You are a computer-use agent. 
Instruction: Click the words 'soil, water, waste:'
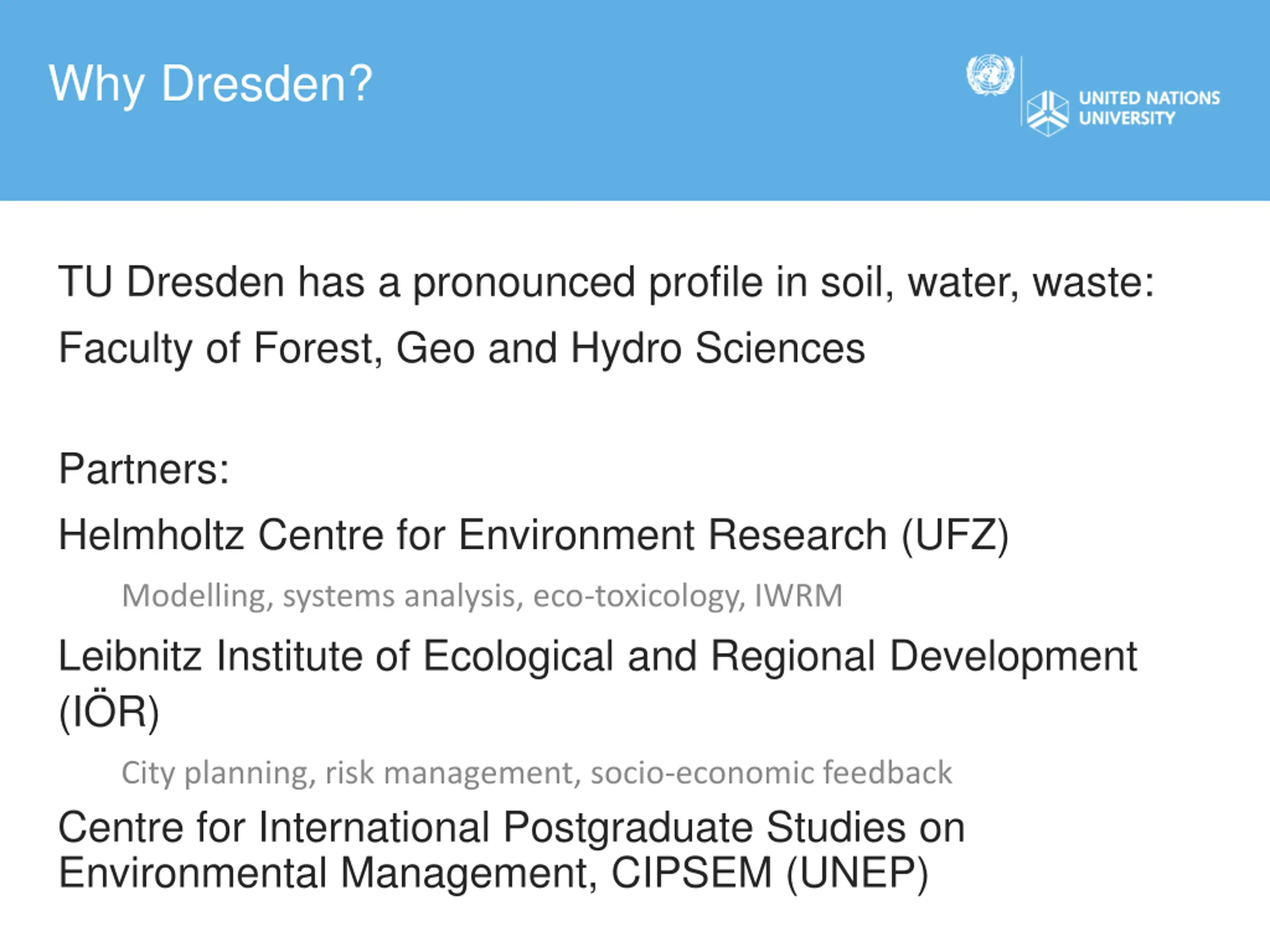pos(988,282)
